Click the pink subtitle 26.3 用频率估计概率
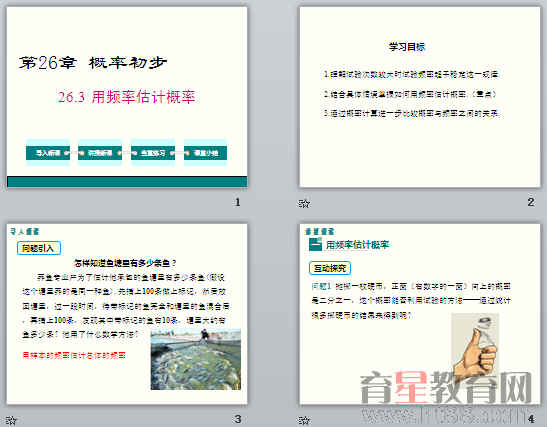 pos(126,97)
